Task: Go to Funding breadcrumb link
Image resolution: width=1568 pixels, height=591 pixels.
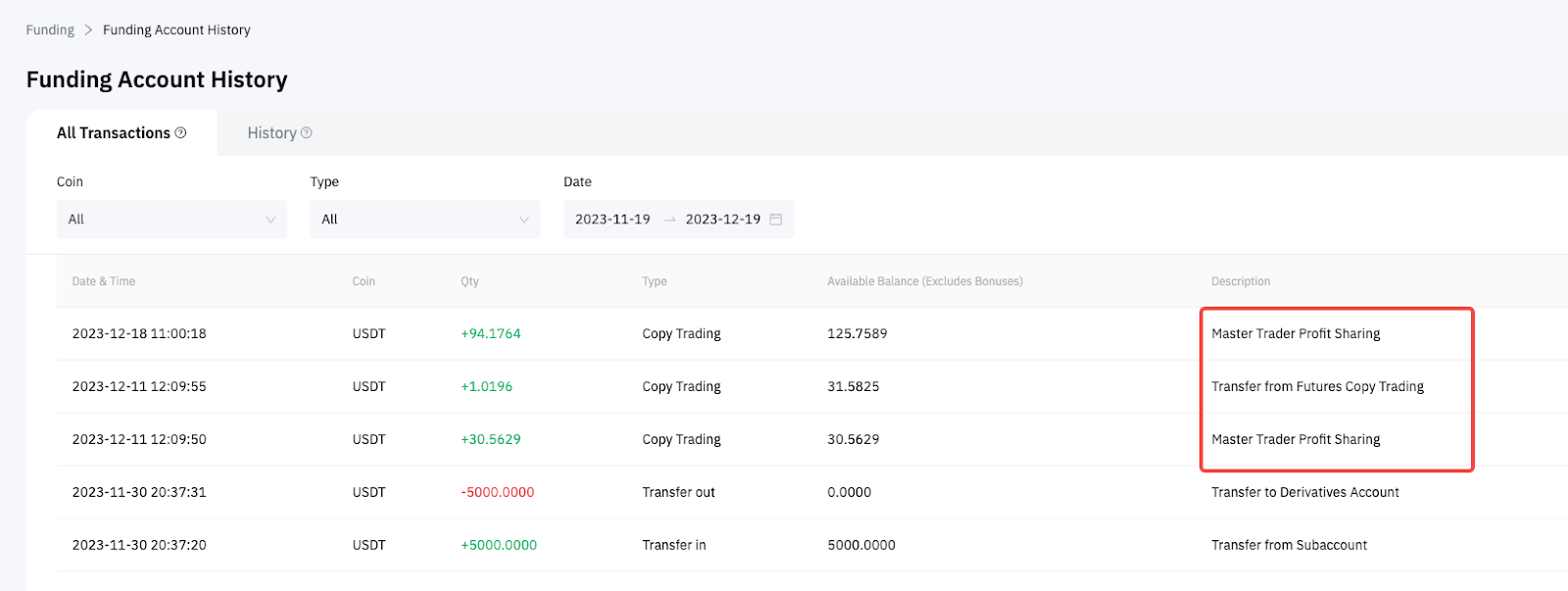Action: pos(50,30)
